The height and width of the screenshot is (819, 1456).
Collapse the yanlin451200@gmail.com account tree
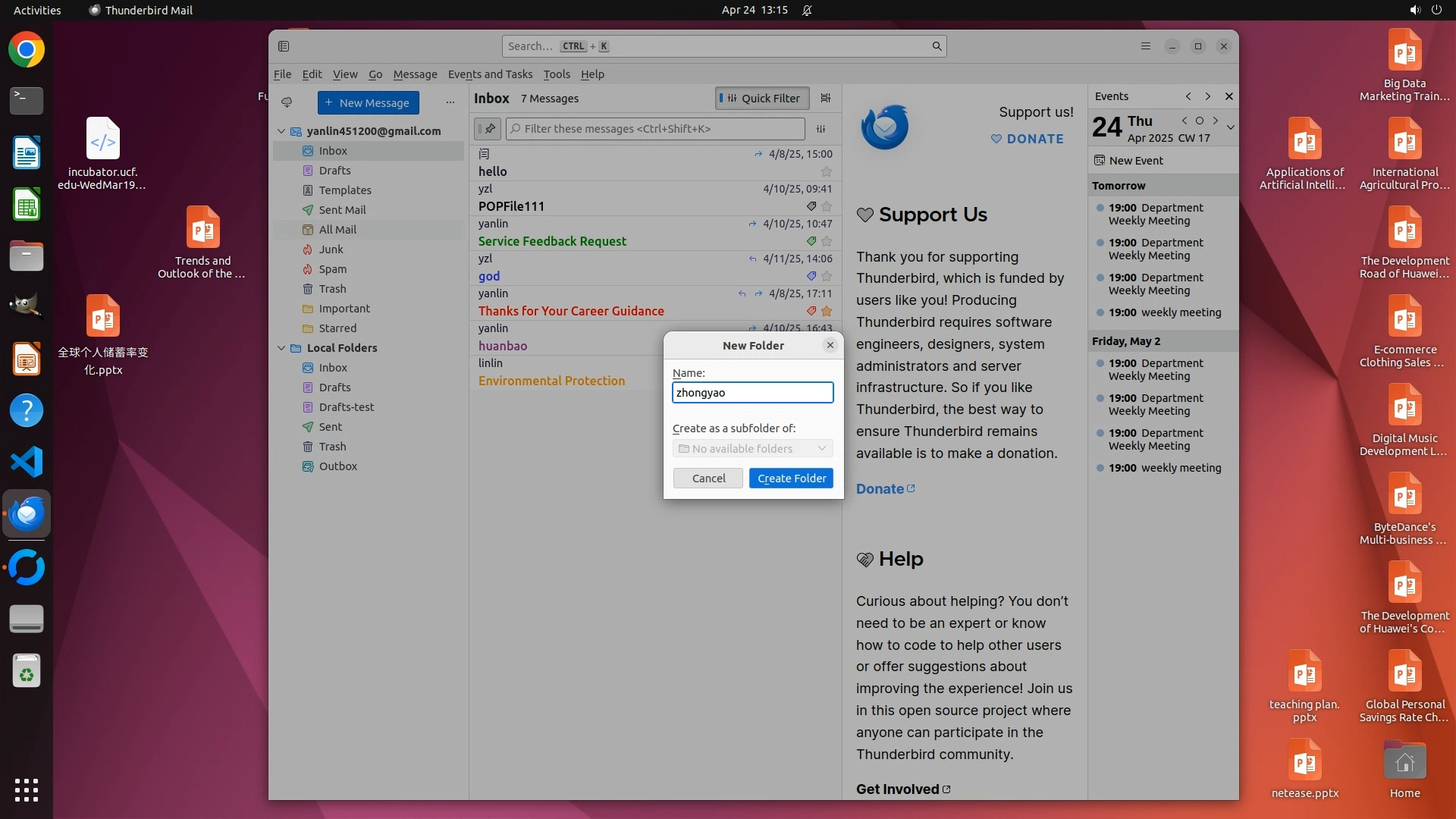click(x=281, y=131)
